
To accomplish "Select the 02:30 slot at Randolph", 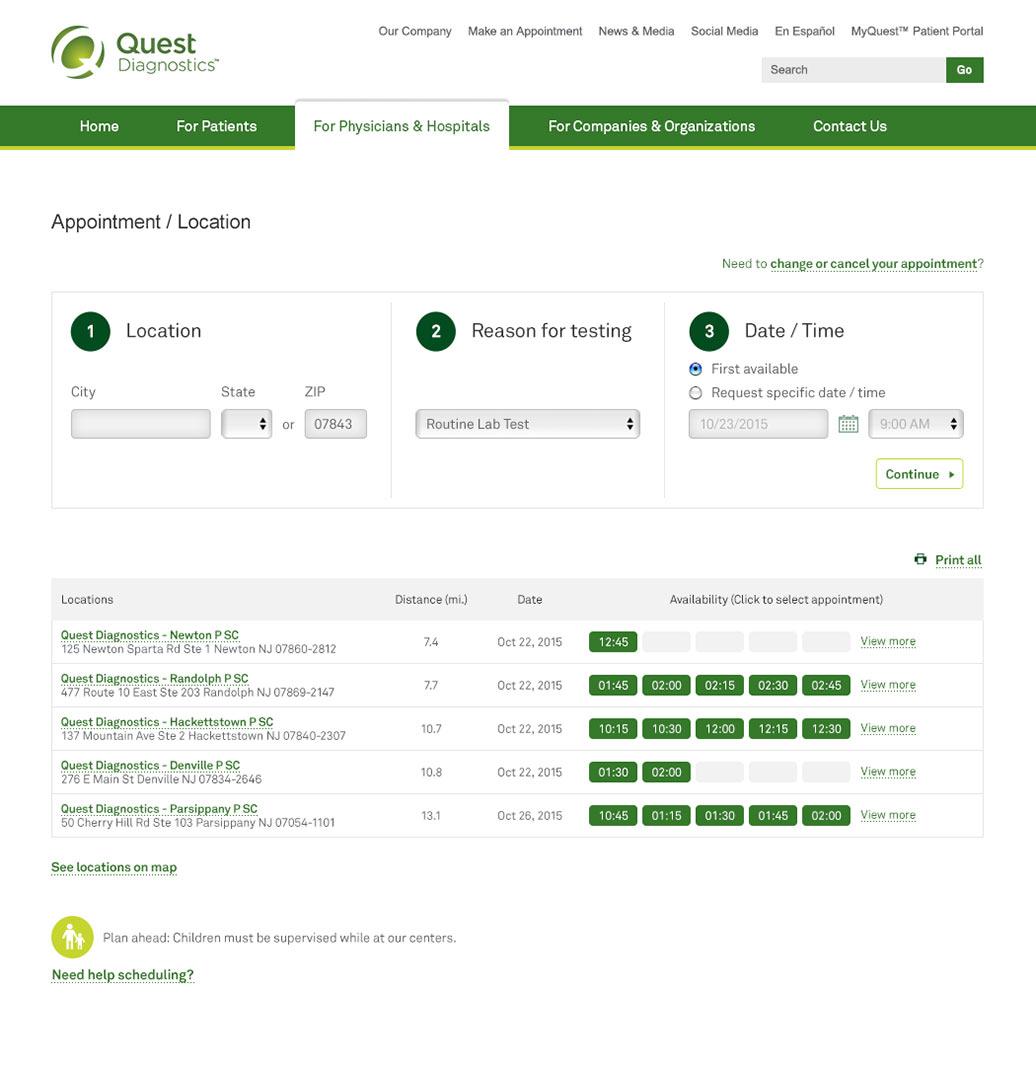I will click(x=773, y=685).
